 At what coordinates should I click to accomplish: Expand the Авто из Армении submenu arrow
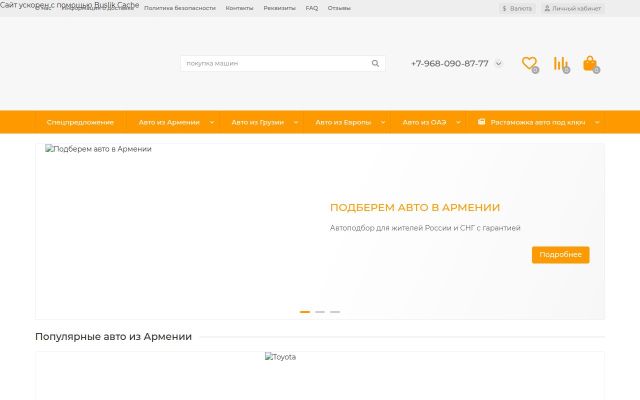coord(212,122)
